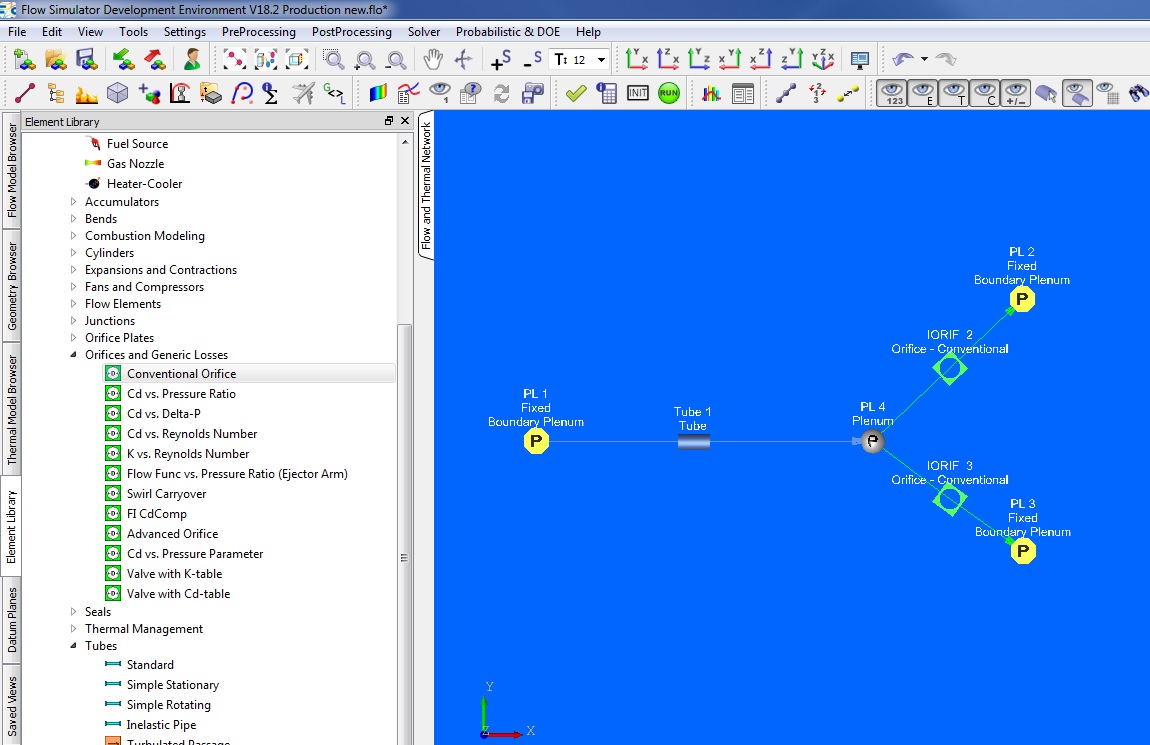This screenshot has height=745, width=1150.
Task: Toggle the eye icon labeled T
Action: 955,93
